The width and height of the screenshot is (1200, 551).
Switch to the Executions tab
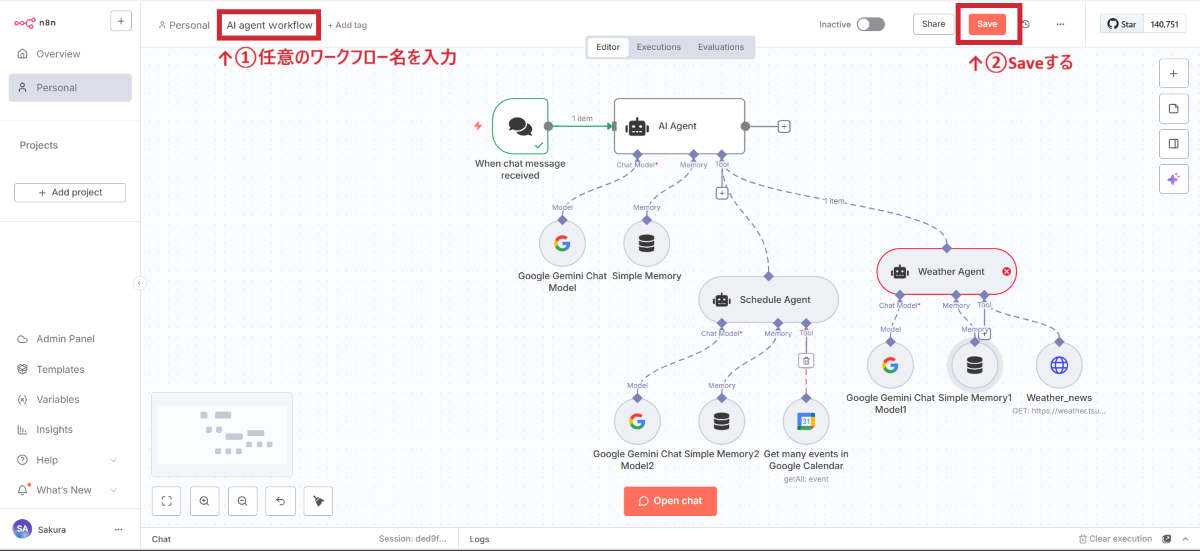point(659,47)
